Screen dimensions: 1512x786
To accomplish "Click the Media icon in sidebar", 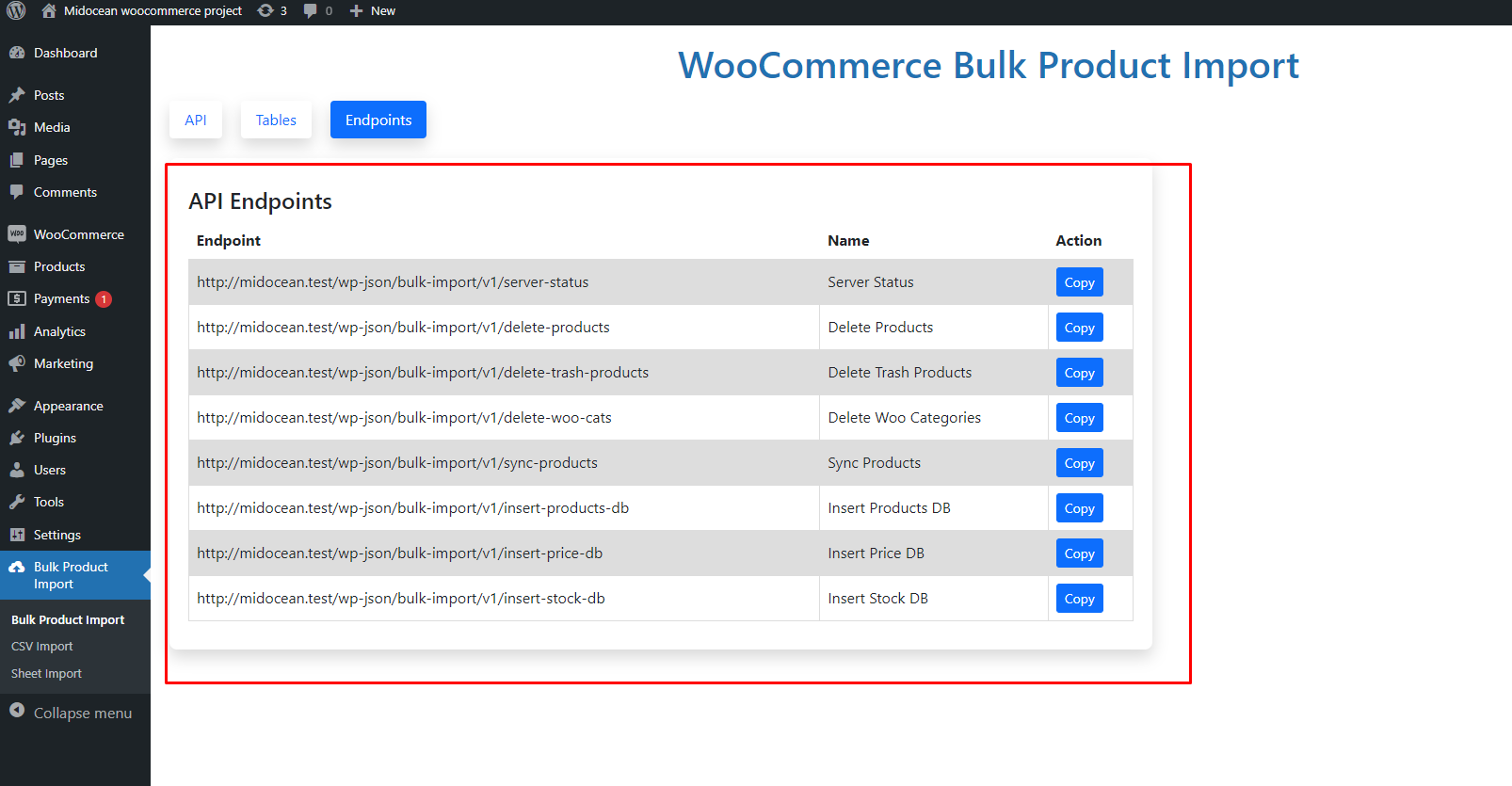I will pyautogui.click(x=17, y=127).
